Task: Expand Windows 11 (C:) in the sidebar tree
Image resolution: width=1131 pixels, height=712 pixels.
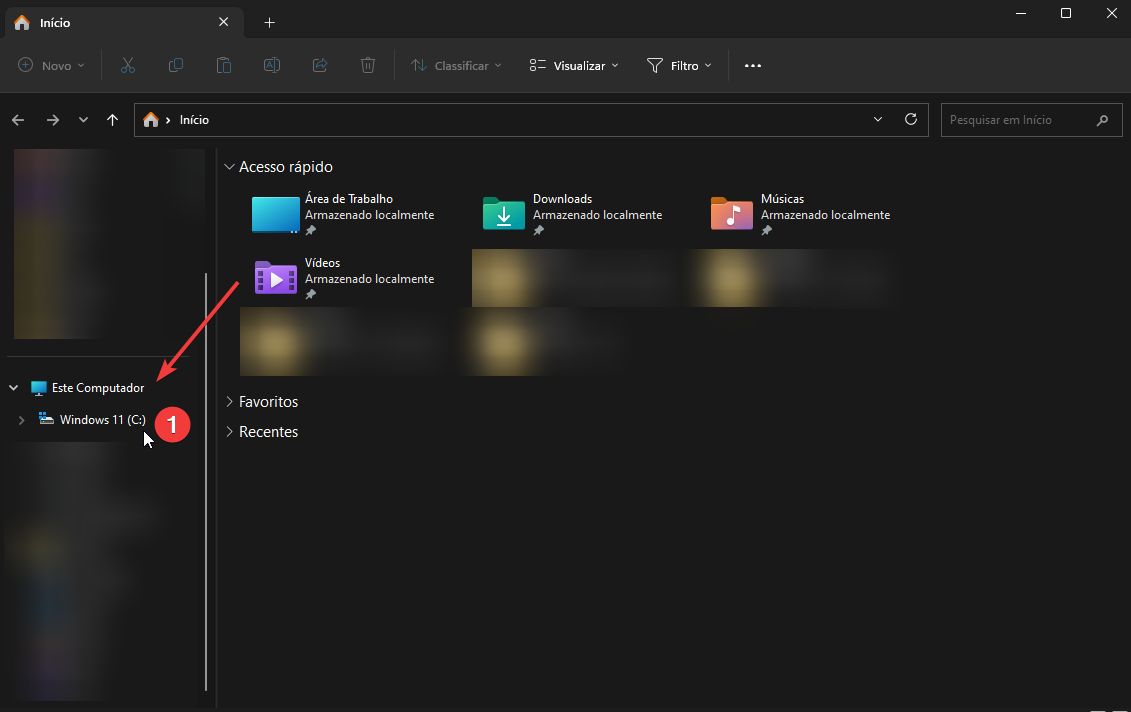Action: point(21,419)
